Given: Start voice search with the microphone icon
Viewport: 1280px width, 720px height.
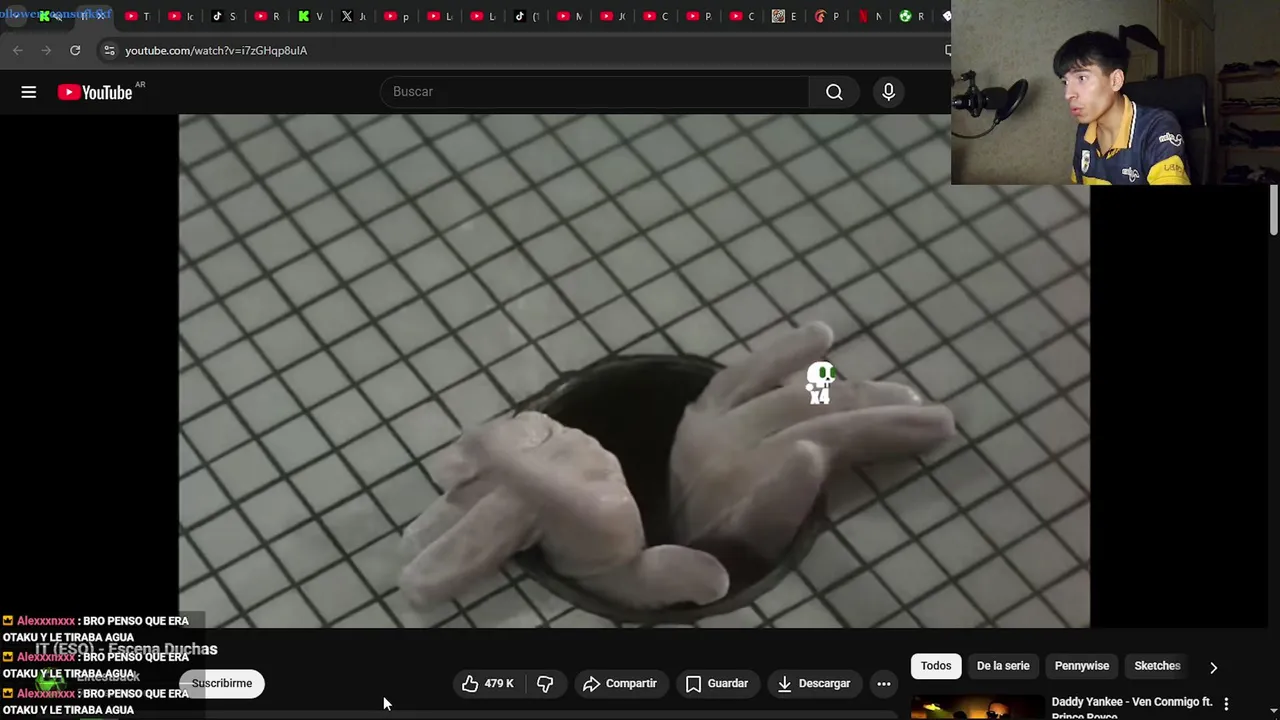Looking at the screenshot, I should 888,92.
